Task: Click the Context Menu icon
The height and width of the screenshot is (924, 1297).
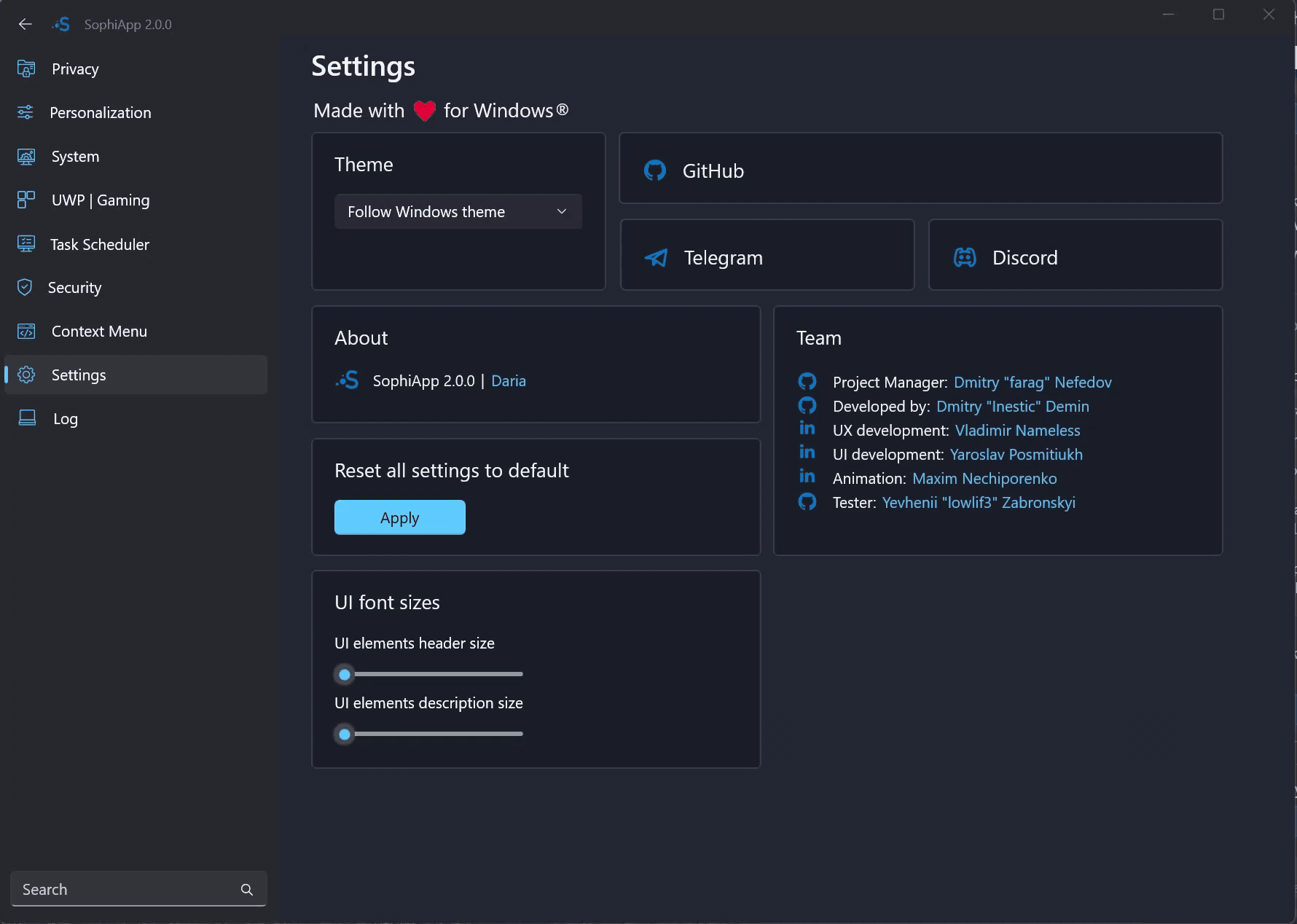Action: tap(26, 332)
